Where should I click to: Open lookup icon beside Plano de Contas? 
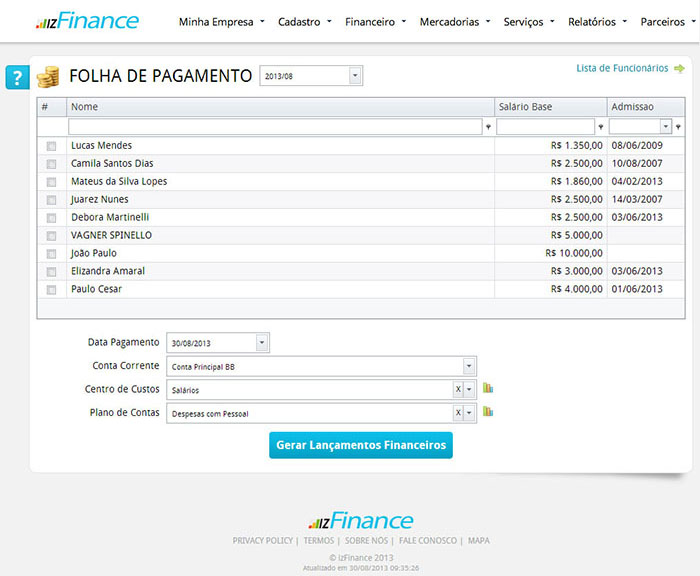coord(489,411)
